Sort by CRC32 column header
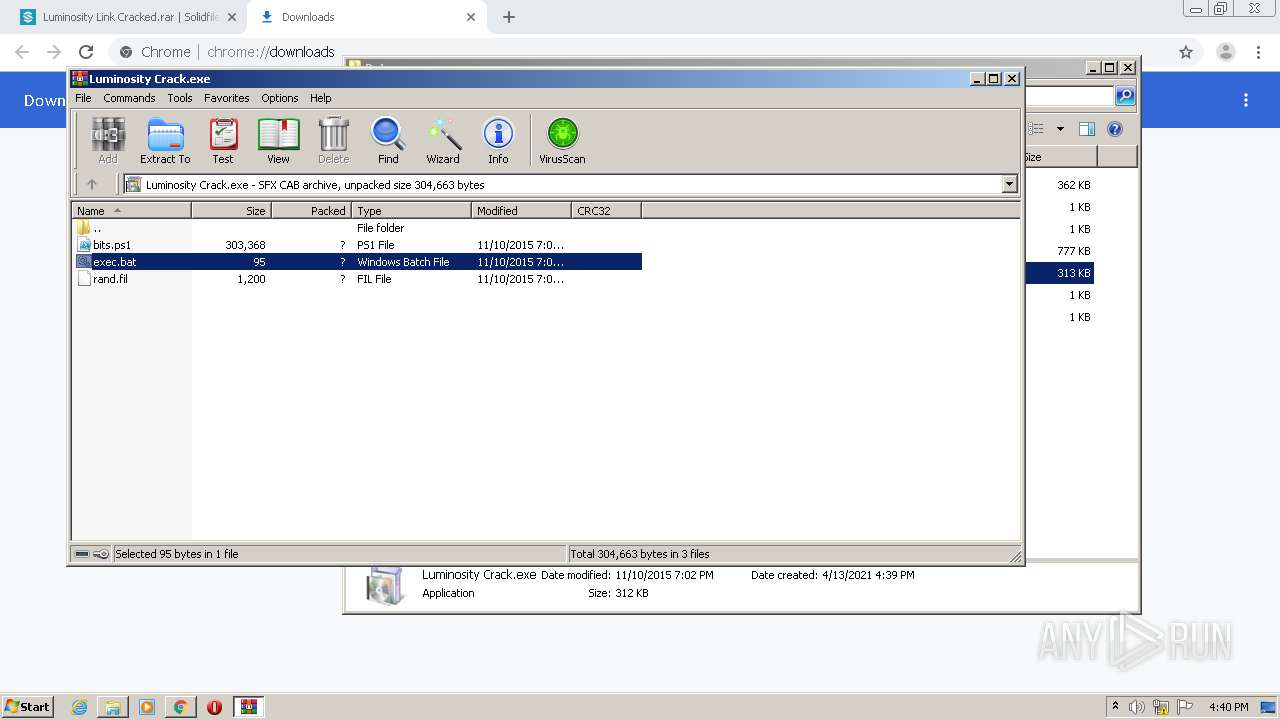1280x720 pixels. click(606, 211)
